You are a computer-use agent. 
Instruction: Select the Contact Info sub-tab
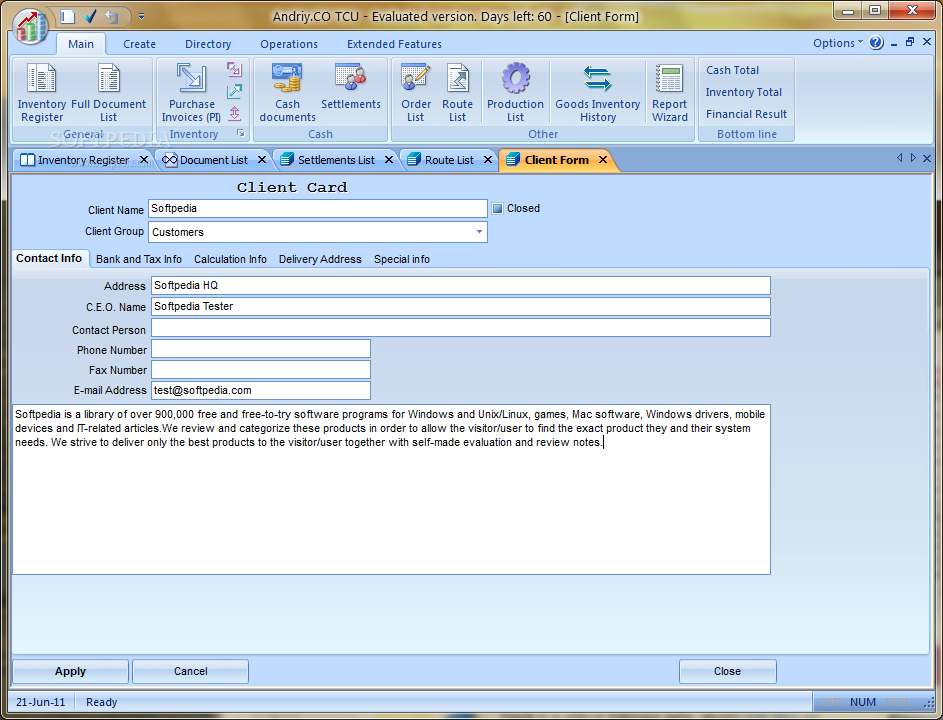pos(49,259)
